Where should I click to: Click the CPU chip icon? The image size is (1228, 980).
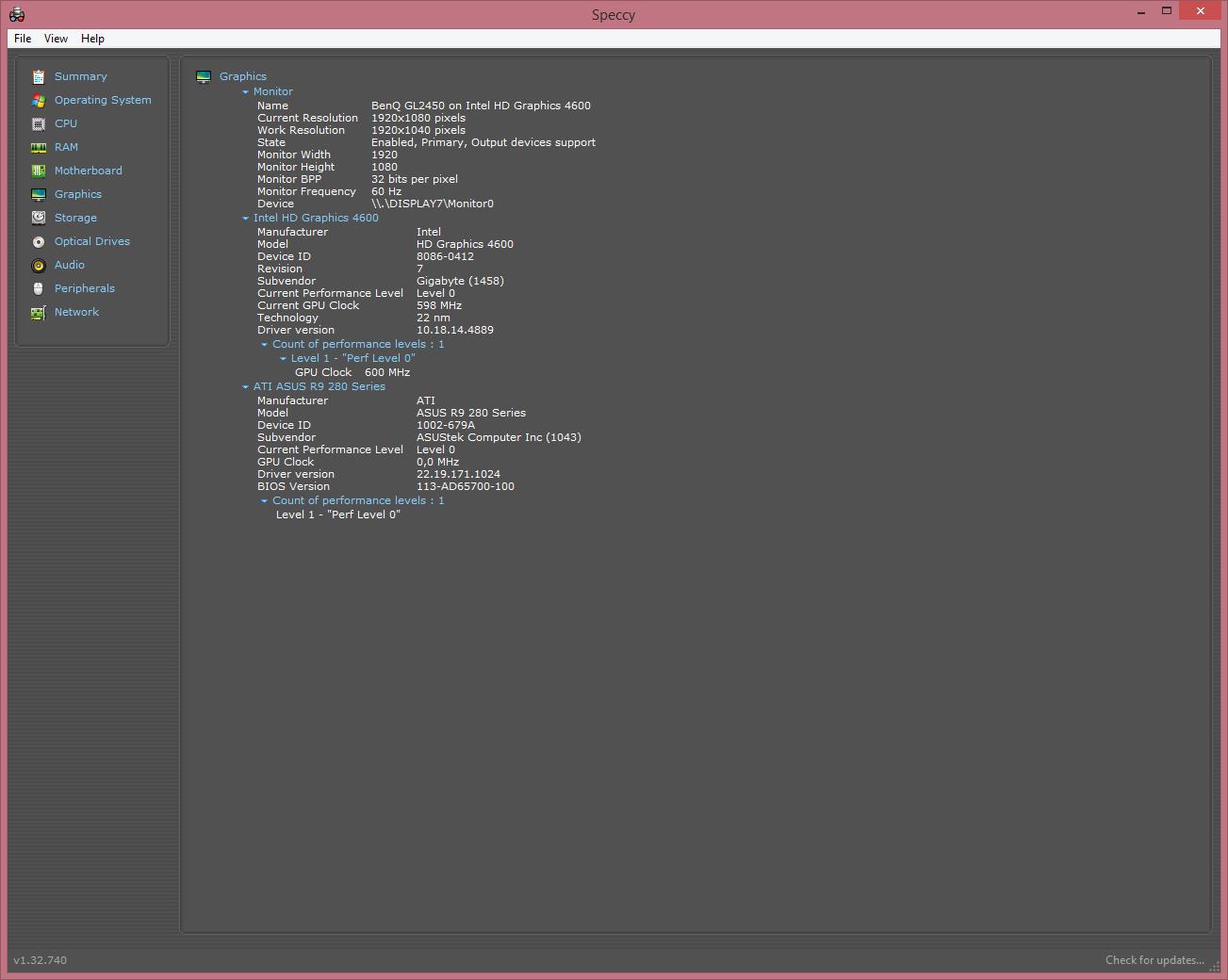(x=38, y=123)
